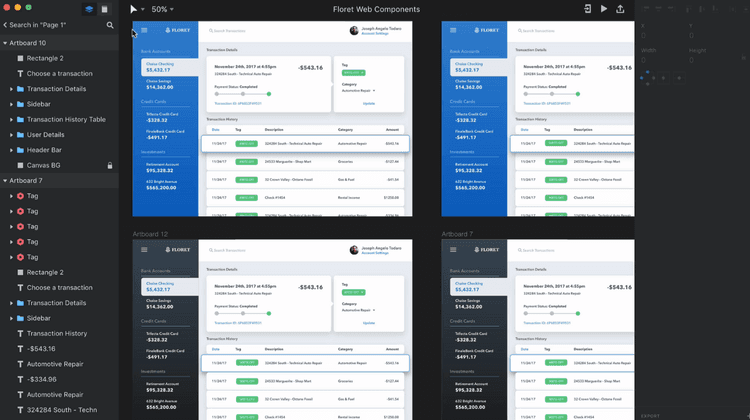
Task: Select the Rectangle 2 layer under Artboard 10
Action: tap(45, 58)
